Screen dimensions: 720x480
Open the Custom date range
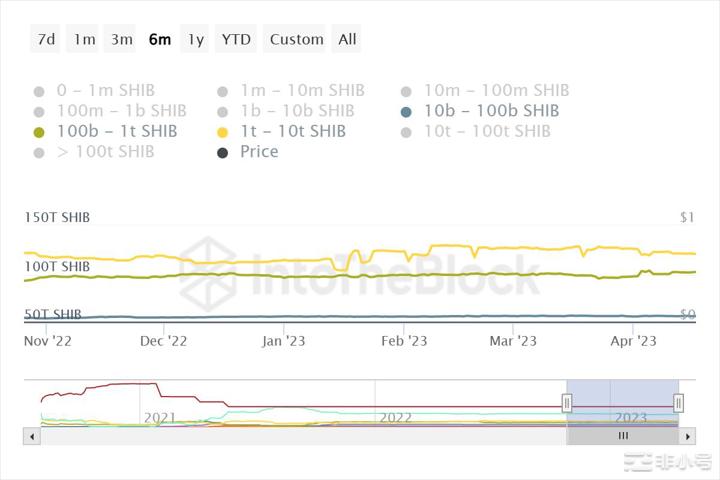[x=296, y=39]
